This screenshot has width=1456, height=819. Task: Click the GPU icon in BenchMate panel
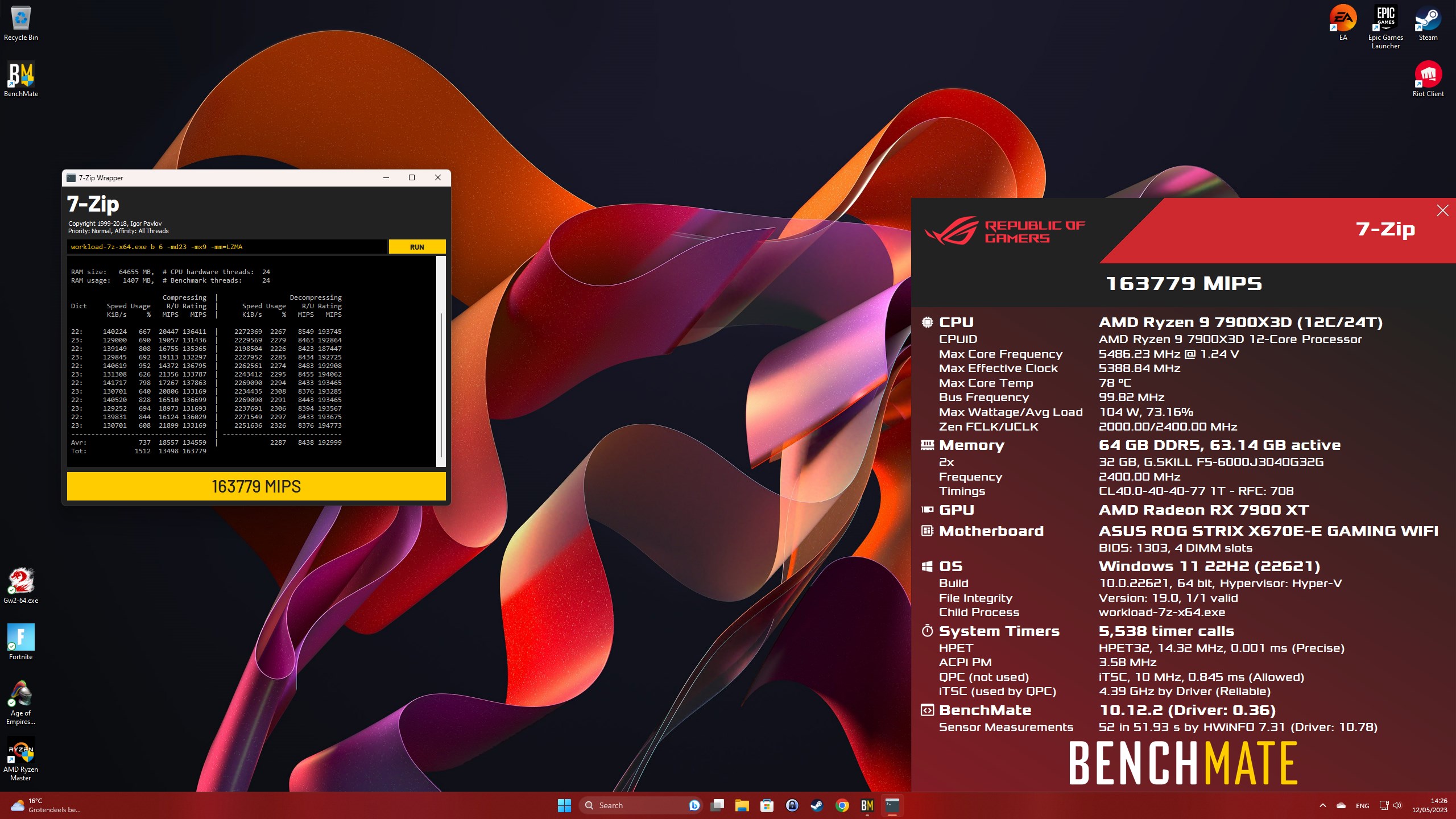927,510
